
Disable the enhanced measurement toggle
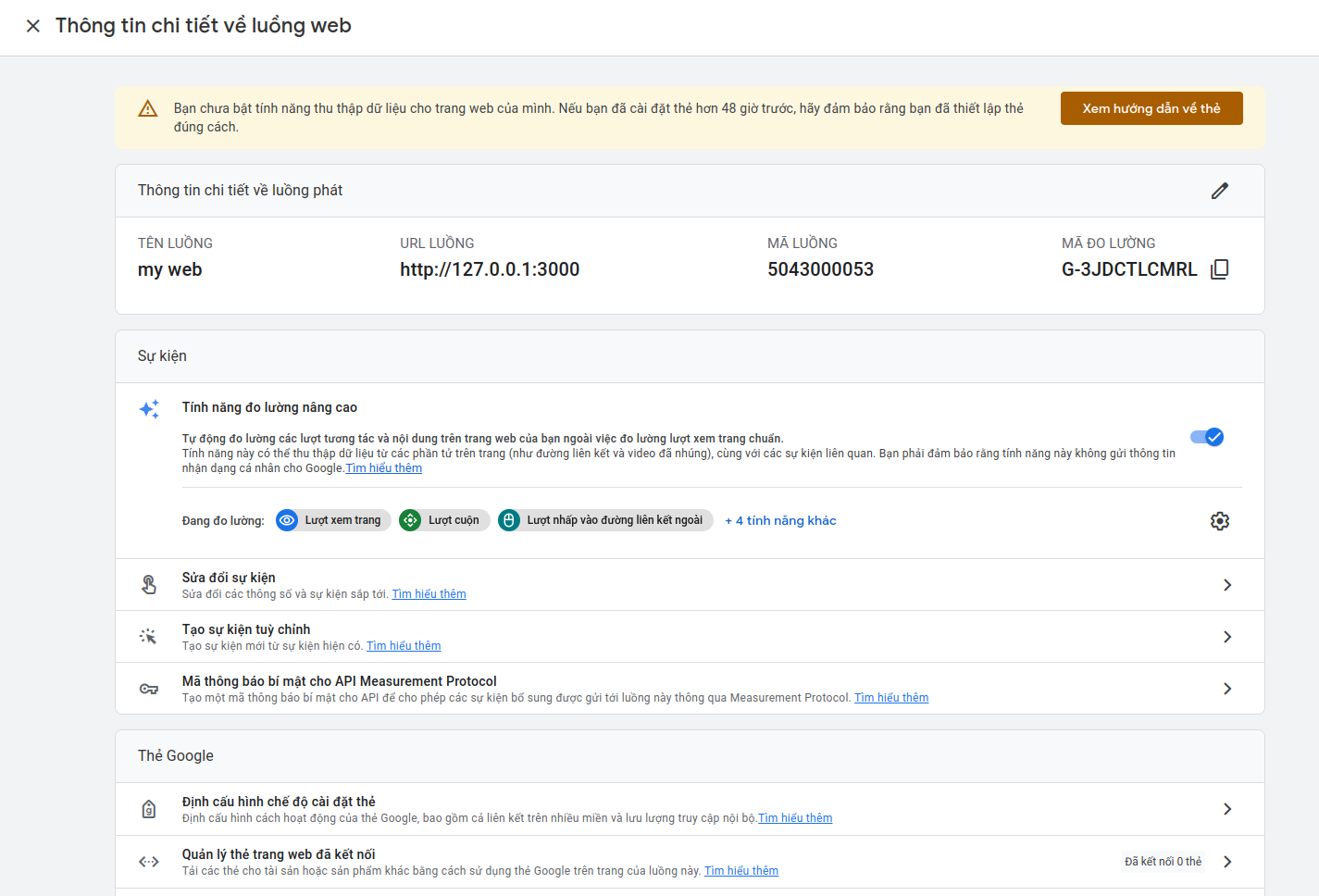coord(1207,437)
